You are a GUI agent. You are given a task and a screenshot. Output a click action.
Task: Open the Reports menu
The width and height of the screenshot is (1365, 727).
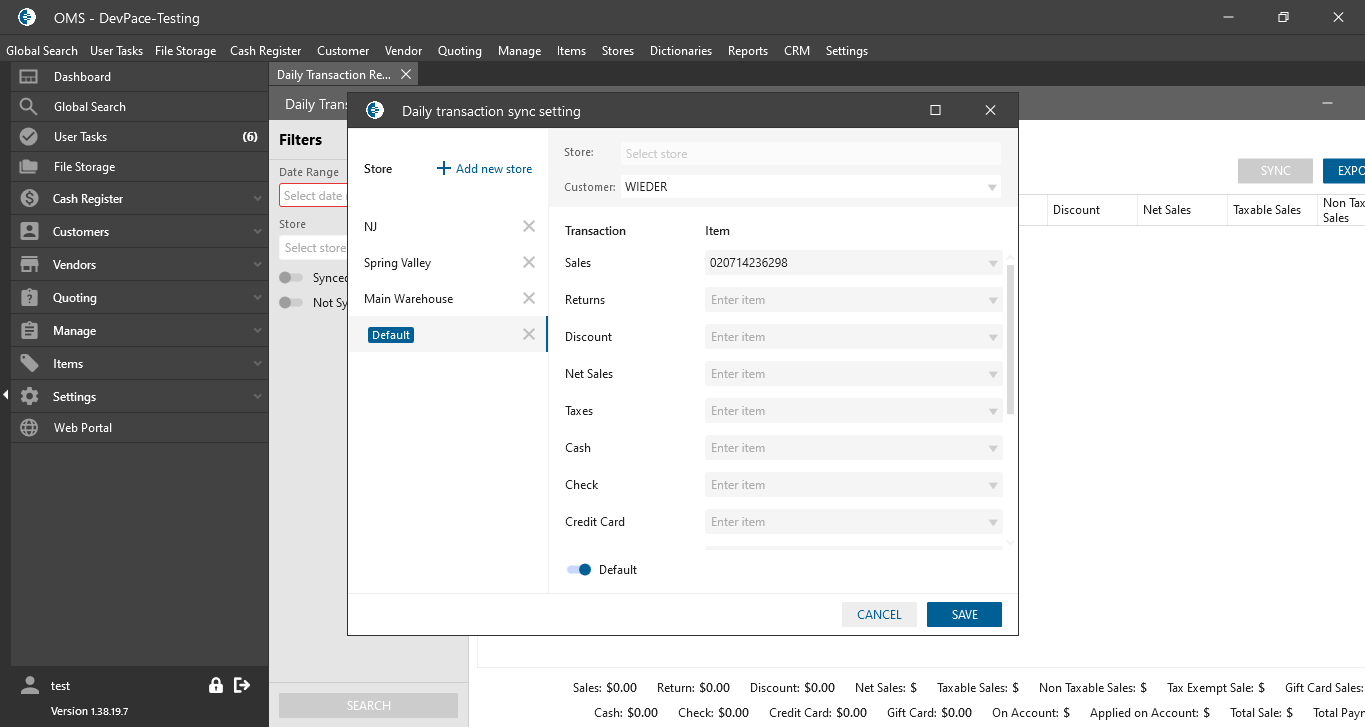click(747, 51)
